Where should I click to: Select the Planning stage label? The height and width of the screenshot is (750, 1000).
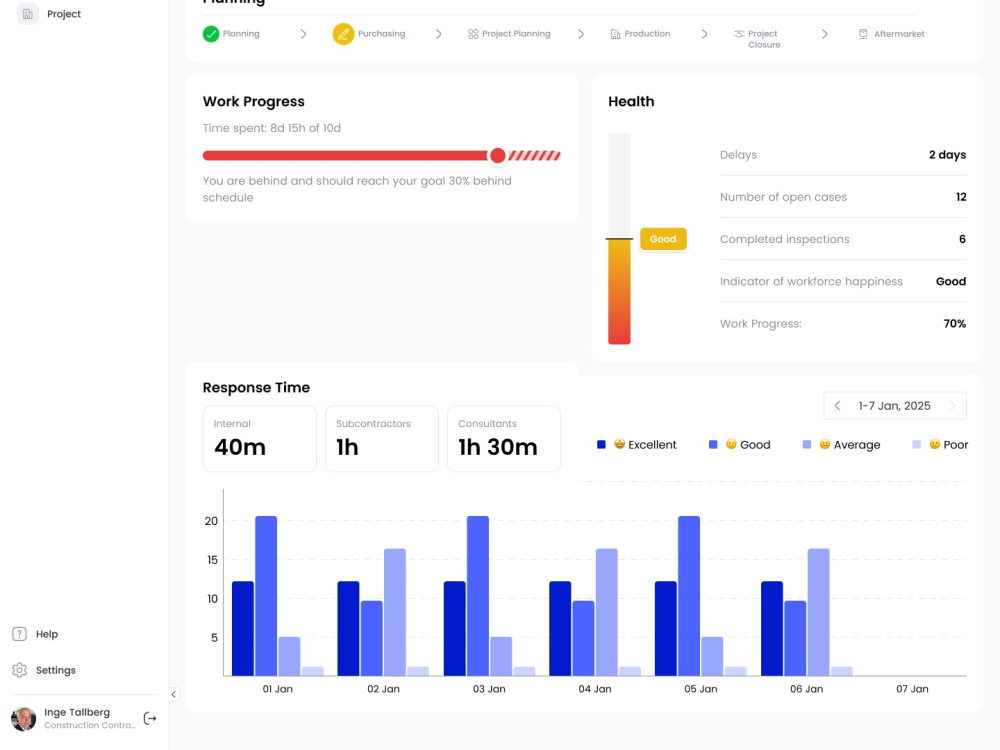241,34
